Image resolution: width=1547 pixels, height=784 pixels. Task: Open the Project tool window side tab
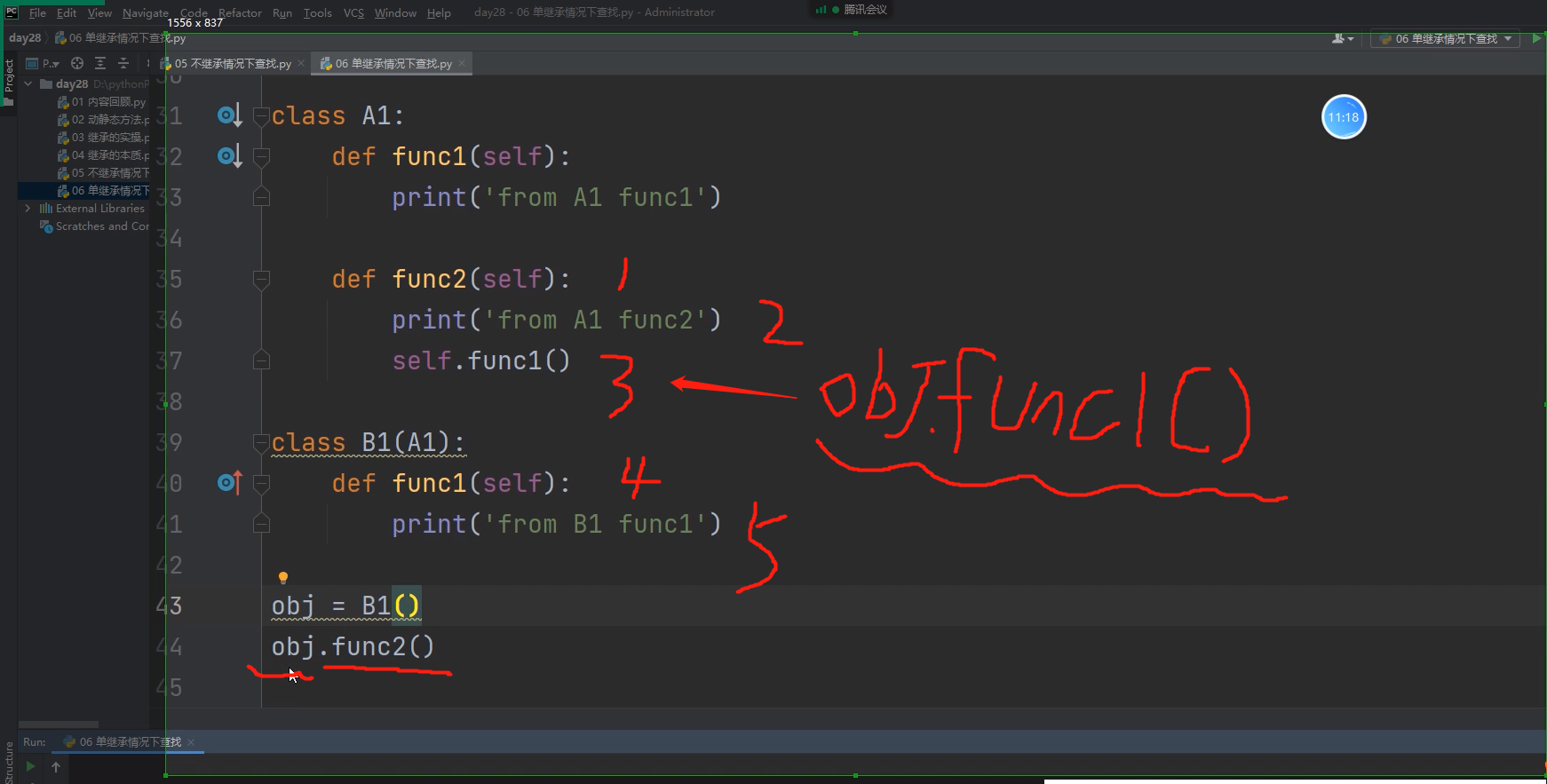[x=9, y=82]
